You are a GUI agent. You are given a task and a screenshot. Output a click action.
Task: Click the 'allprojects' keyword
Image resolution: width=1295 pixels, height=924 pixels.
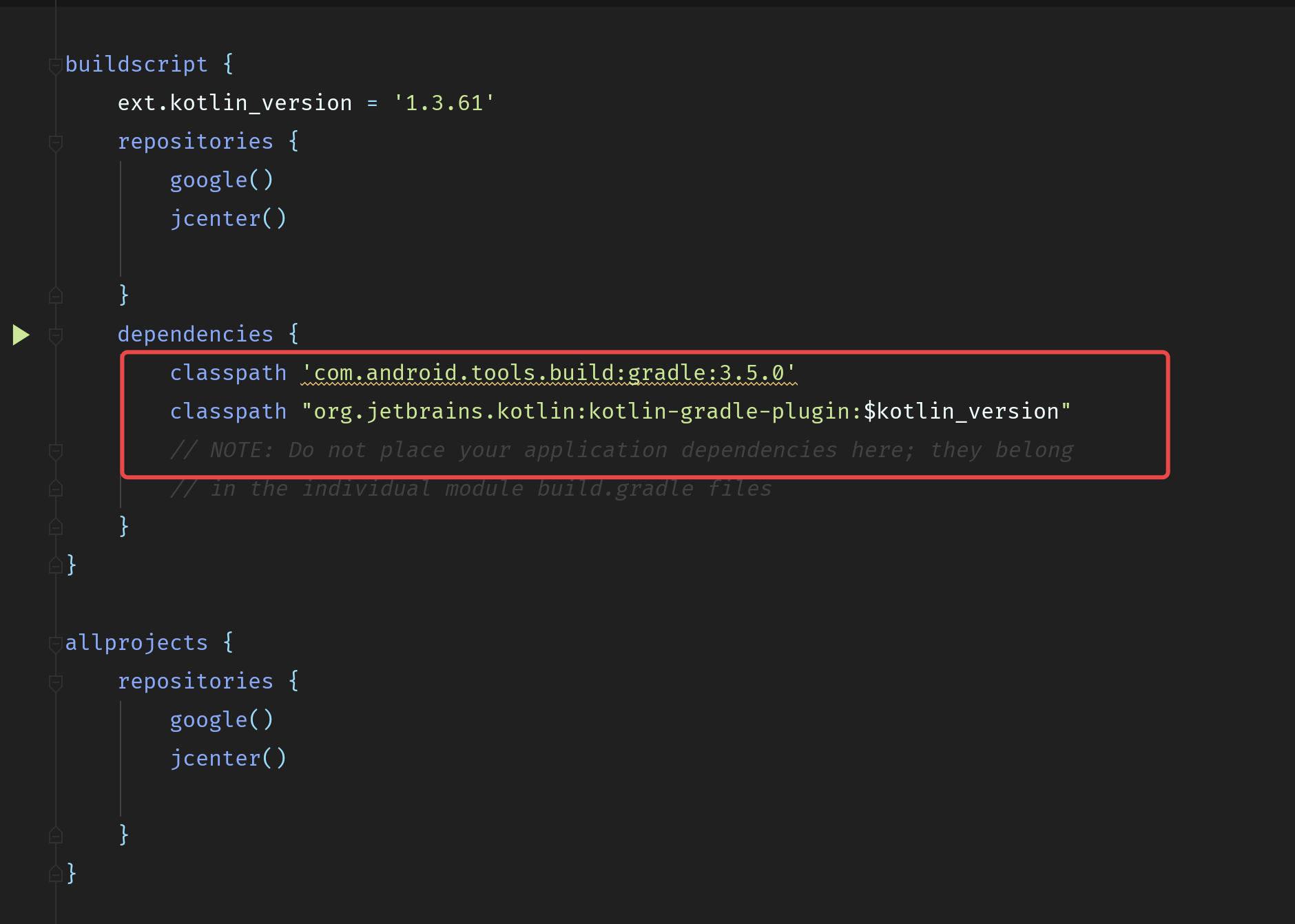(136, 642)
